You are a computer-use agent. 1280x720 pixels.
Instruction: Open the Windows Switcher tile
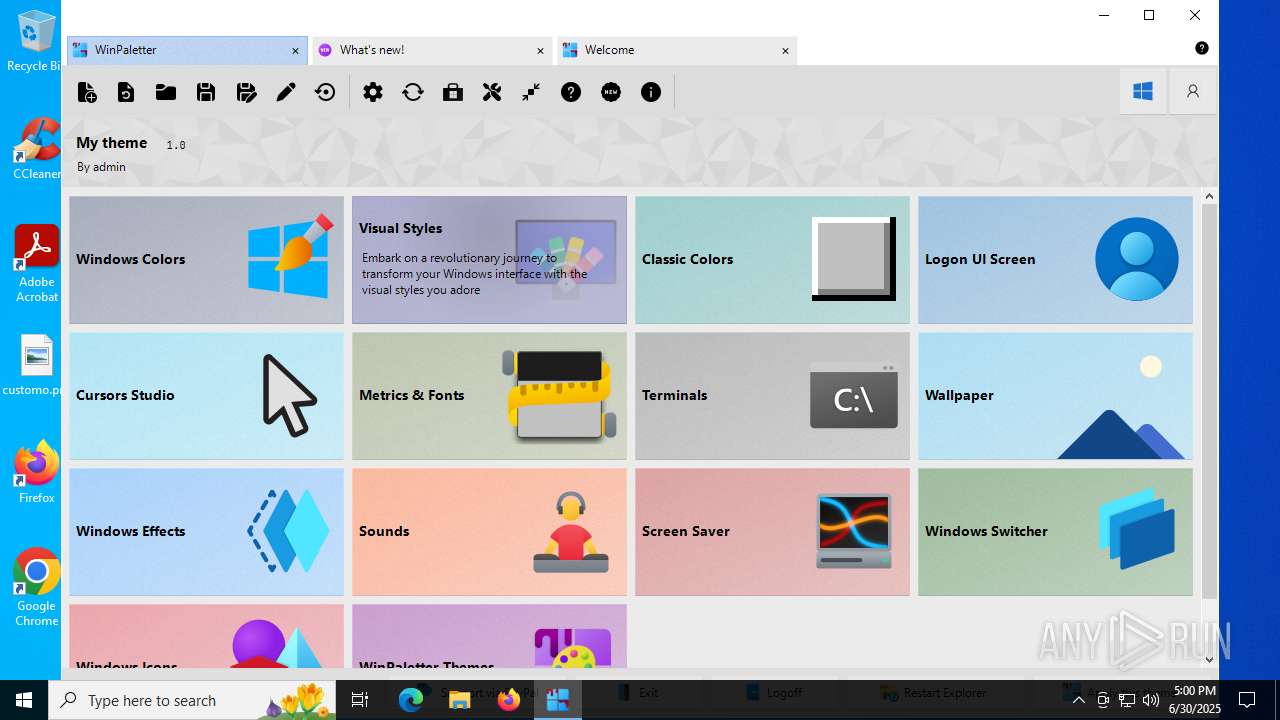1055,532
